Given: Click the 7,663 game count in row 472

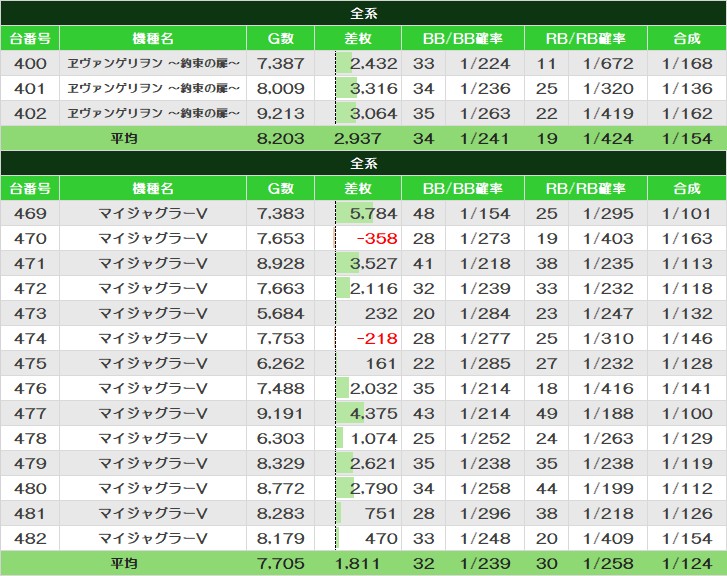Looking at the screenshot, I should click(281, 289).
